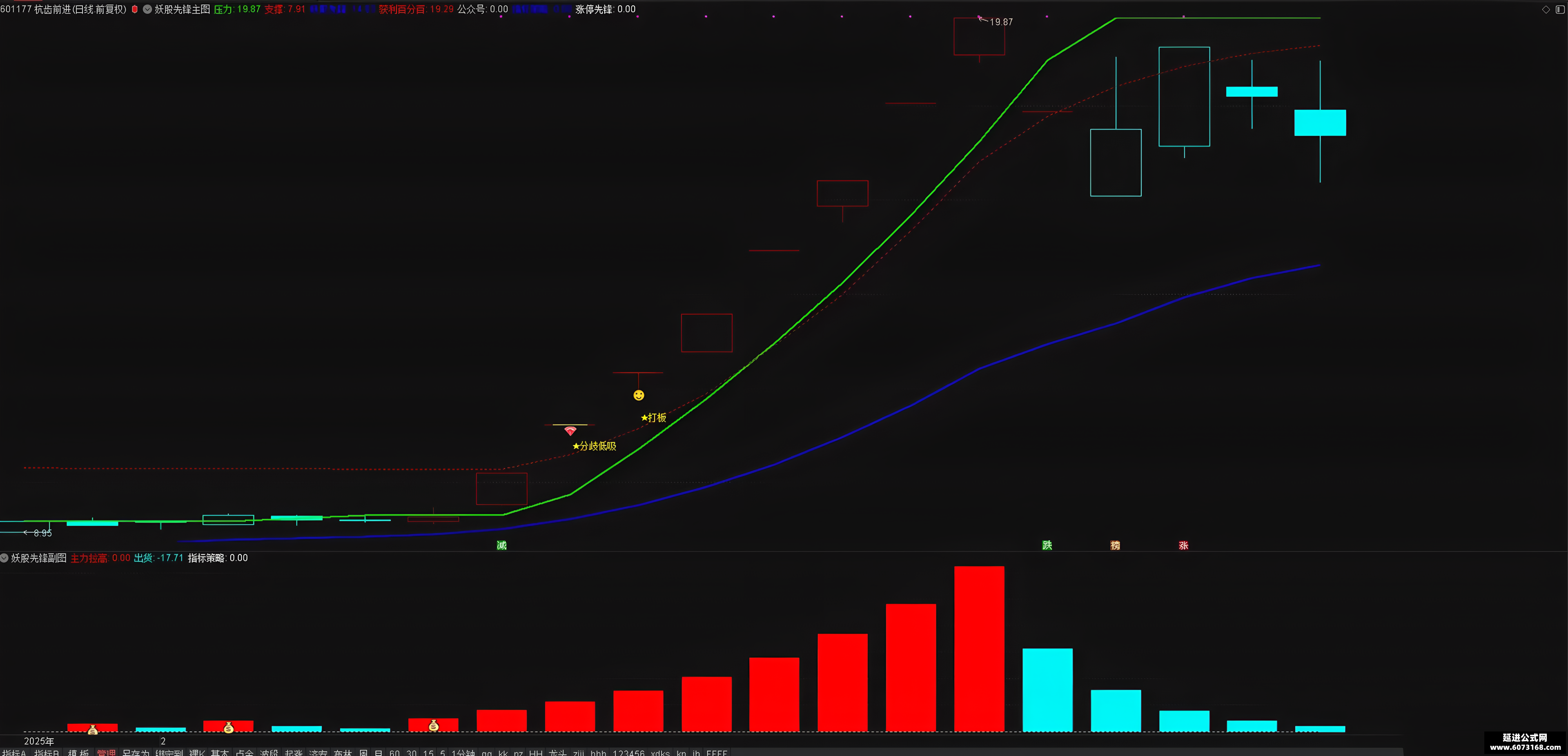Click the smiley face marker above 打板
The image size is (1568, 756).
[639, 395]
